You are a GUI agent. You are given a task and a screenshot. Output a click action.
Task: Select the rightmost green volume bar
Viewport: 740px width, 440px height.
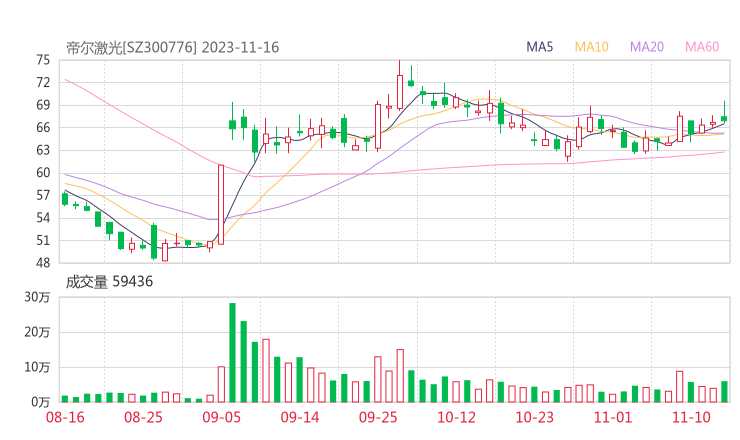point(724,391)
